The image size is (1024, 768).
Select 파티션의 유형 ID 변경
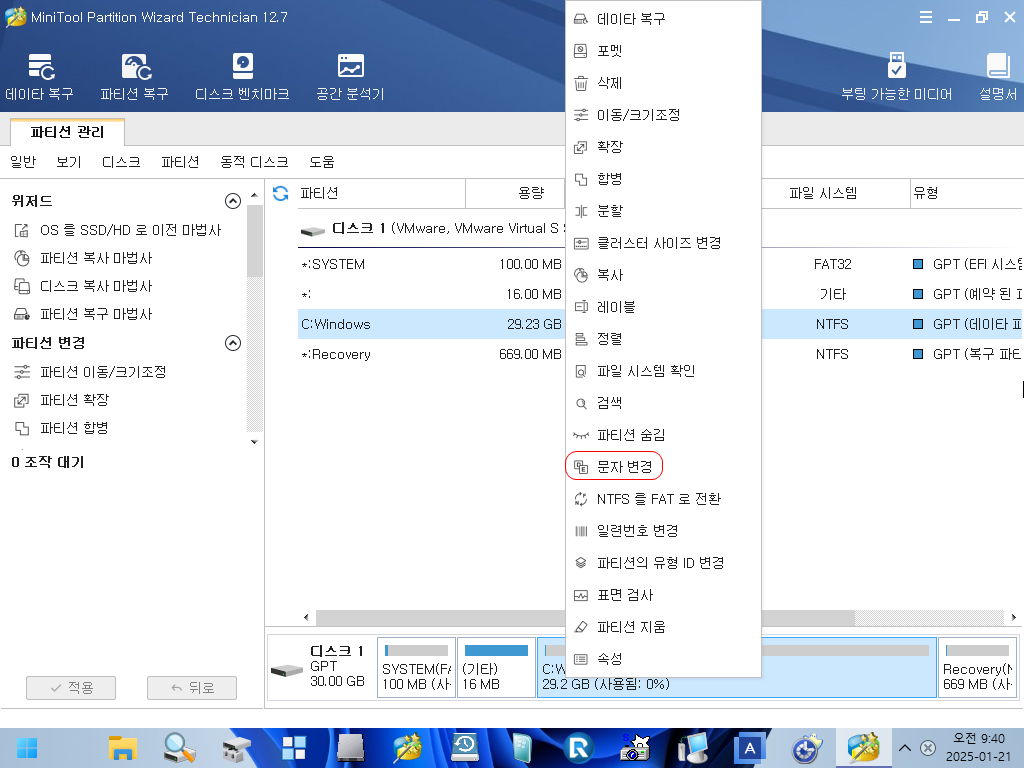(x=663, y=563)
